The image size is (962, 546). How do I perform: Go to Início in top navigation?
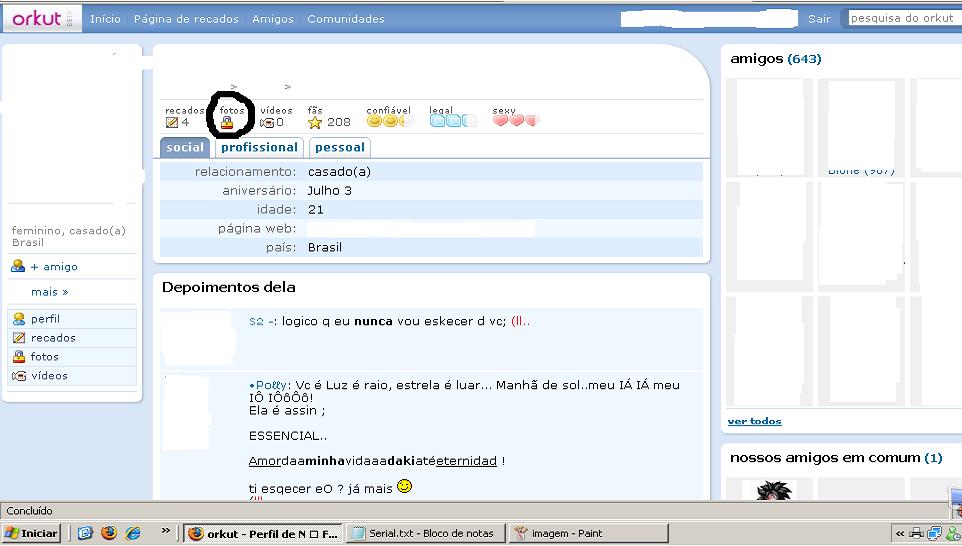pos(106,19)
